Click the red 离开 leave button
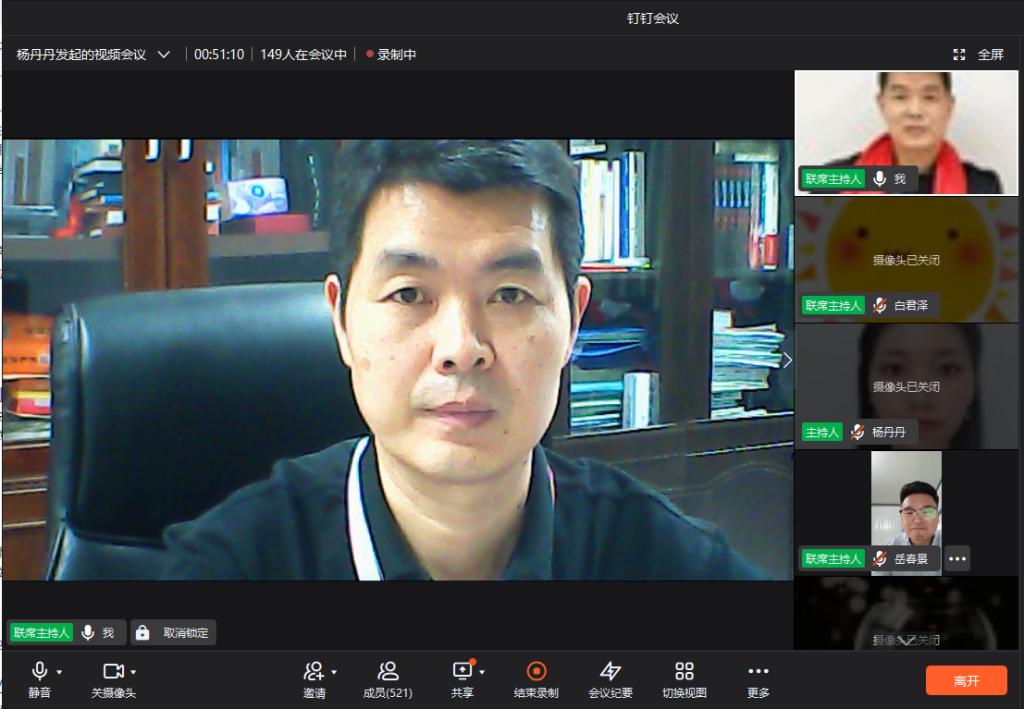The width and height of the screenshot is (1024, 709). [x=966, y=680]
